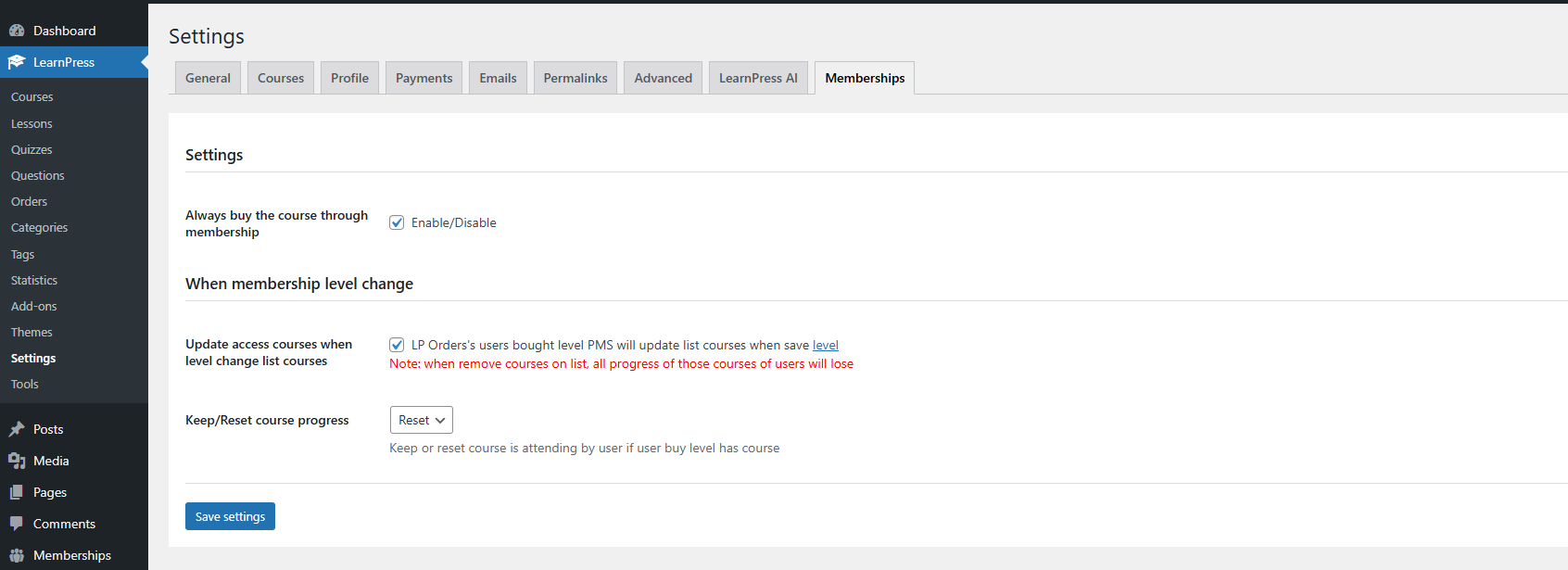
Task: Click the Memberships group icon
Action: [17, 555]
